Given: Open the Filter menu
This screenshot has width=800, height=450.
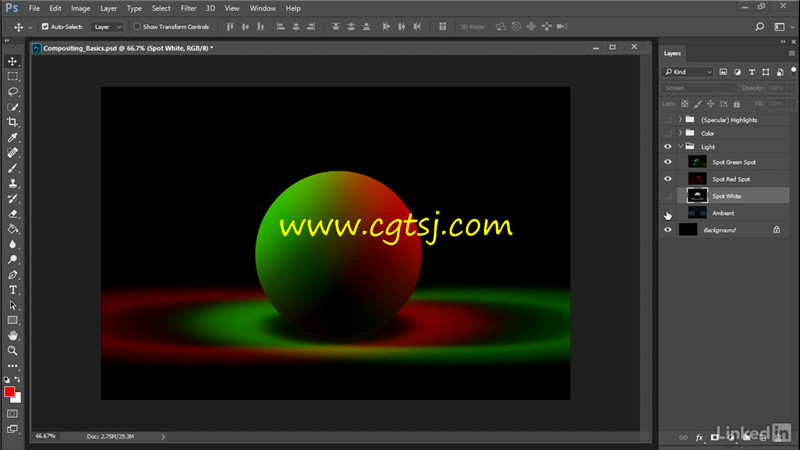Looking at the screenshot, I should (x=188, y=8).
